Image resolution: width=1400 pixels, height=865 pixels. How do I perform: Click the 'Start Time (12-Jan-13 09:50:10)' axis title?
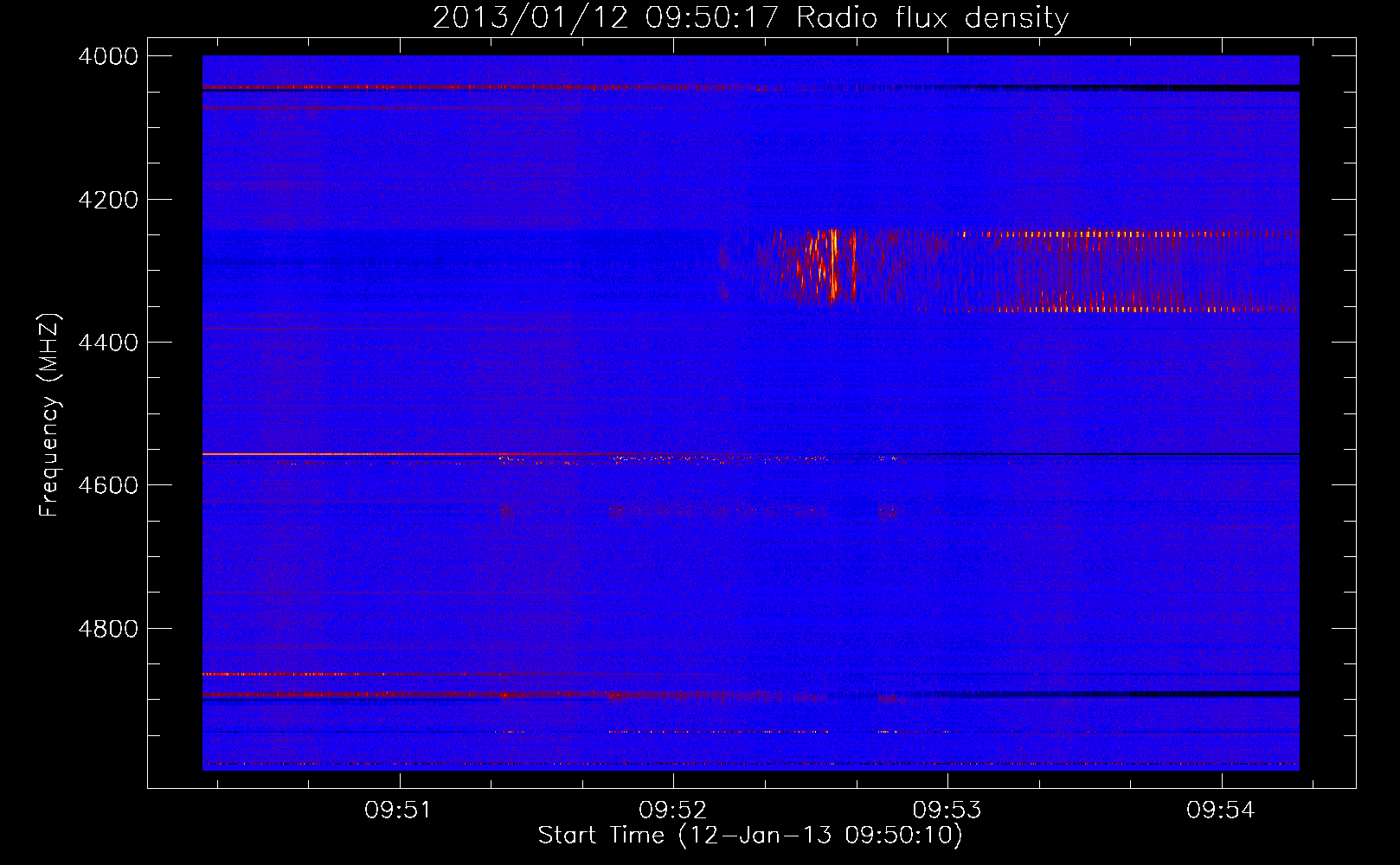(750, 836)
